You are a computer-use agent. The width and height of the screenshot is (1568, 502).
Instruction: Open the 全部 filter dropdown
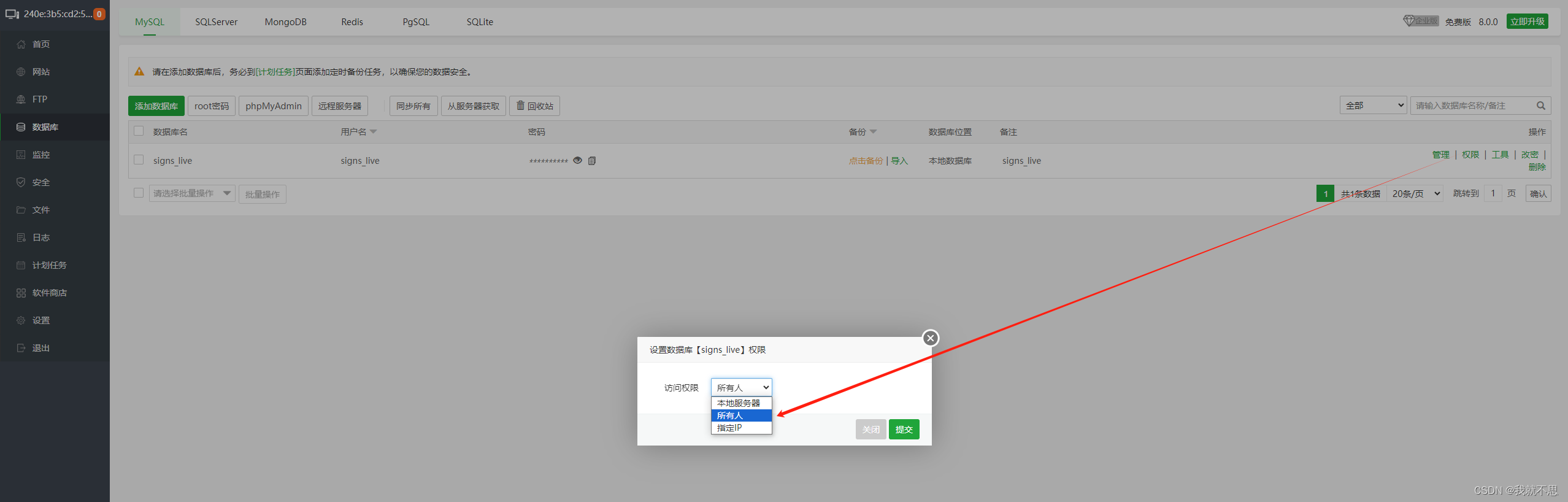click(1373, 106)
